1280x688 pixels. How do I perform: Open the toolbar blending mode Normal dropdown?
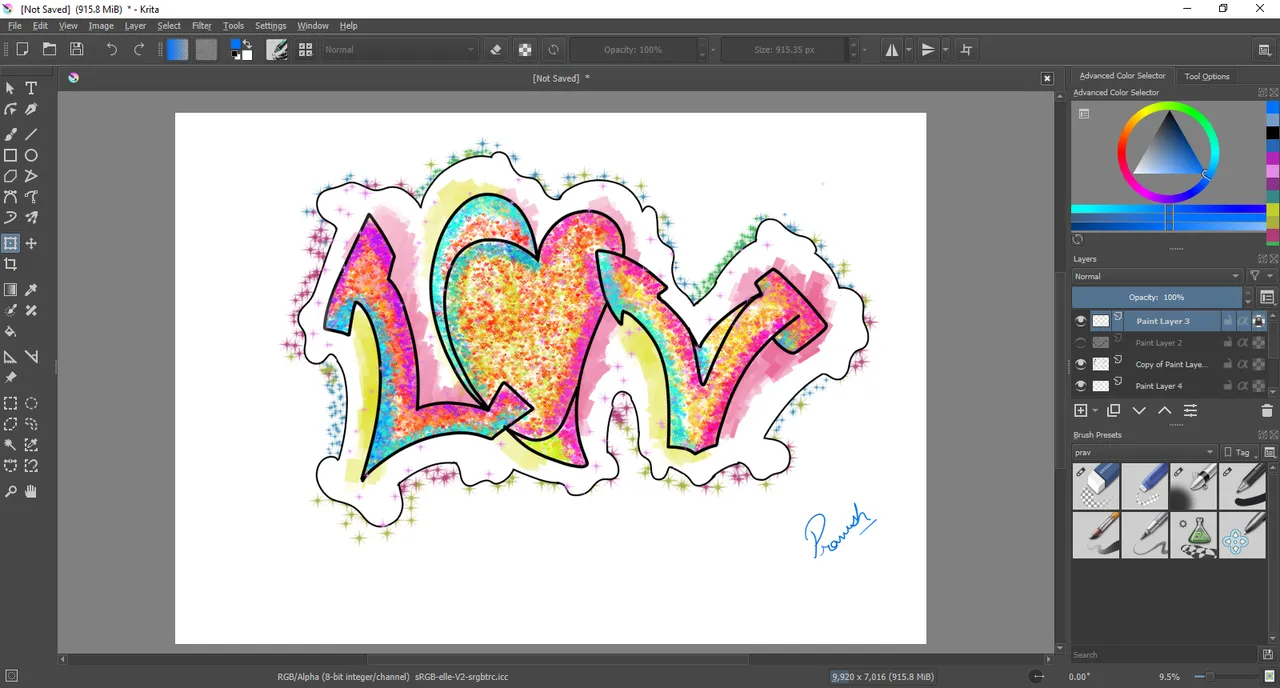[400, 49]
